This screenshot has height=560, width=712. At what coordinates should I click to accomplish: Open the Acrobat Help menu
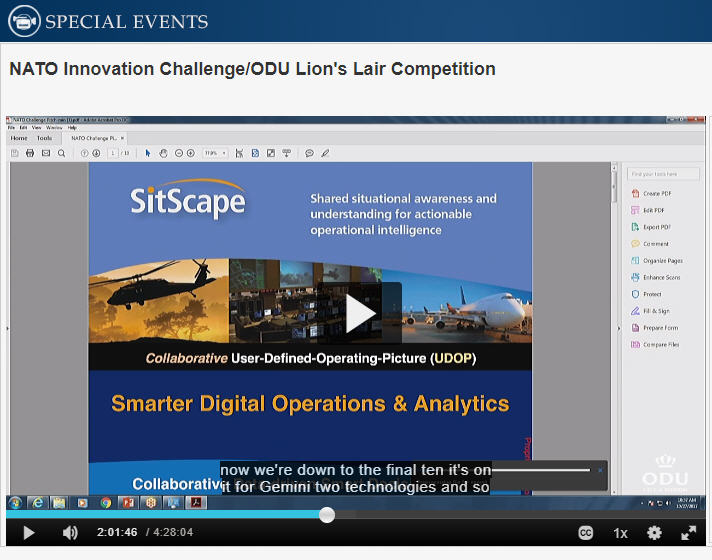72,128
